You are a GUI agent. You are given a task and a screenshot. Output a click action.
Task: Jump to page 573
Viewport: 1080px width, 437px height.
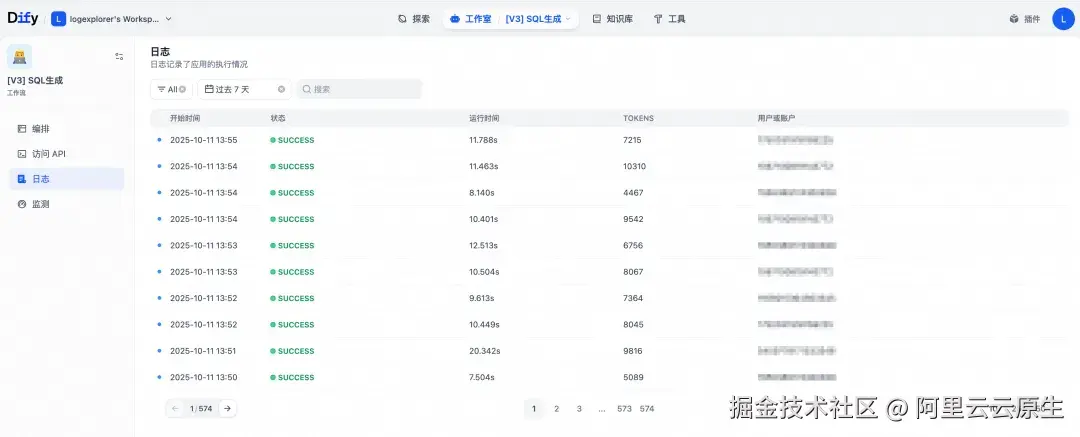[x=624, y=409]
